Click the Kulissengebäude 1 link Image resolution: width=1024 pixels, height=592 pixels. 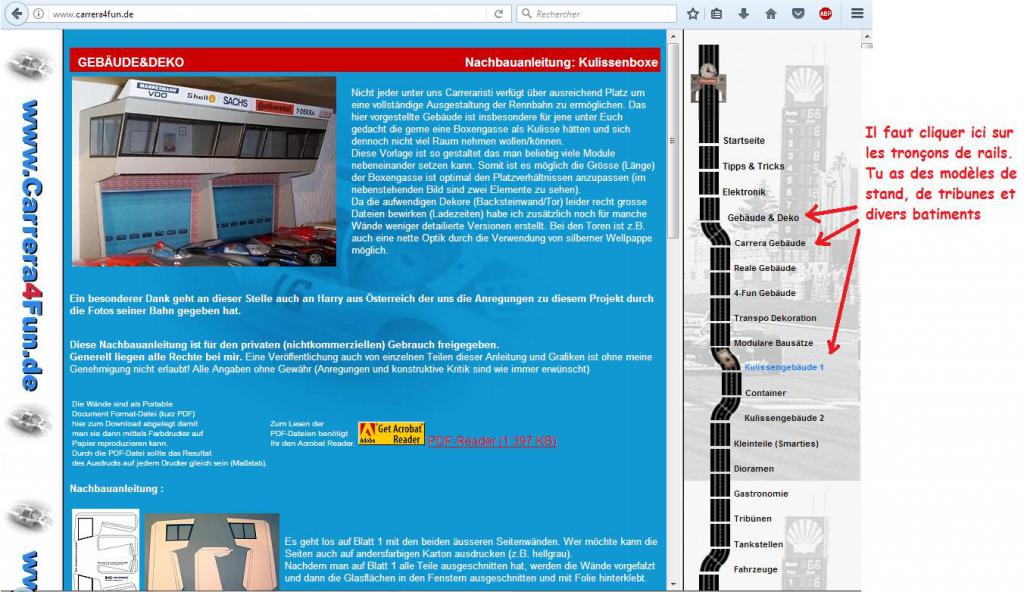[784, 367]
